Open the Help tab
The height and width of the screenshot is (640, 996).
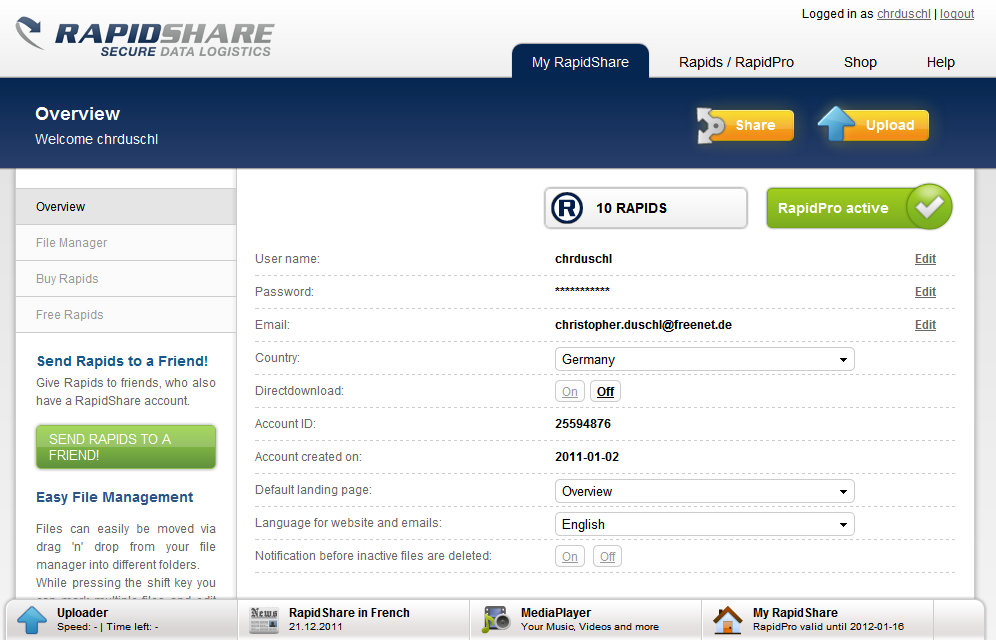[x=940, y=62]
